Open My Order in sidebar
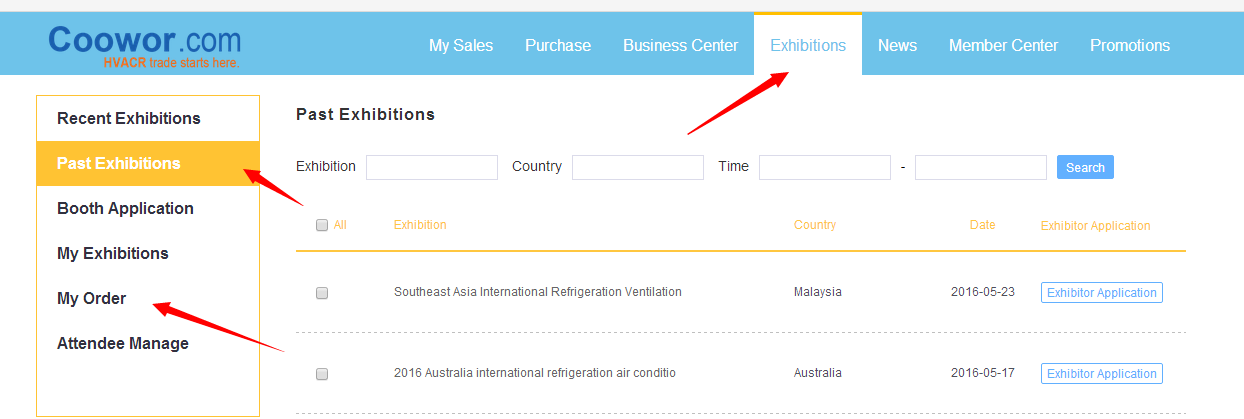This screenshot has width=1244, height=419. [92, 298]
